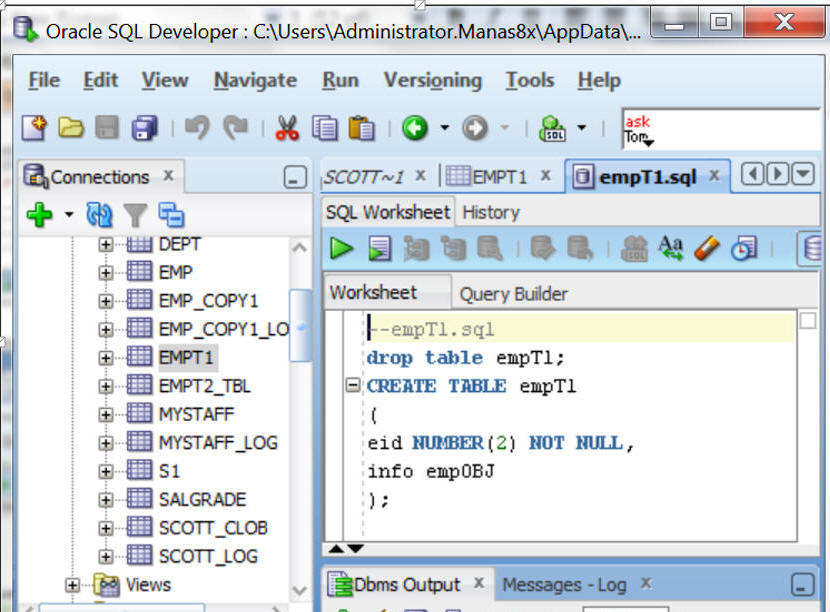Expand the EMPT1 table node
830x612 pixels.
(106, 358)
